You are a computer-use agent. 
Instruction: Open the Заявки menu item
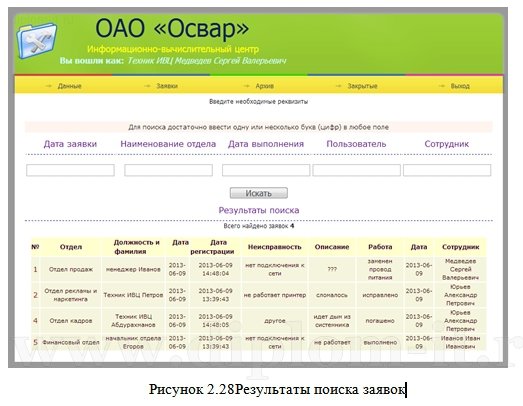pyautogui.click(x=167, y=86)
